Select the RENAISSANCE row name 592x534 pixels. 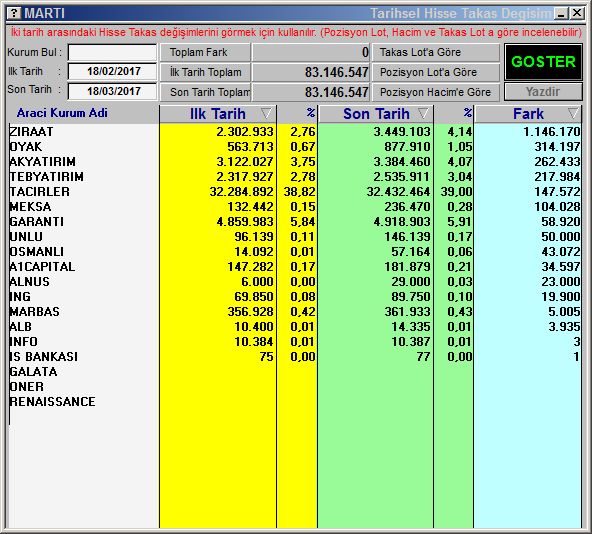coord(52,401)
